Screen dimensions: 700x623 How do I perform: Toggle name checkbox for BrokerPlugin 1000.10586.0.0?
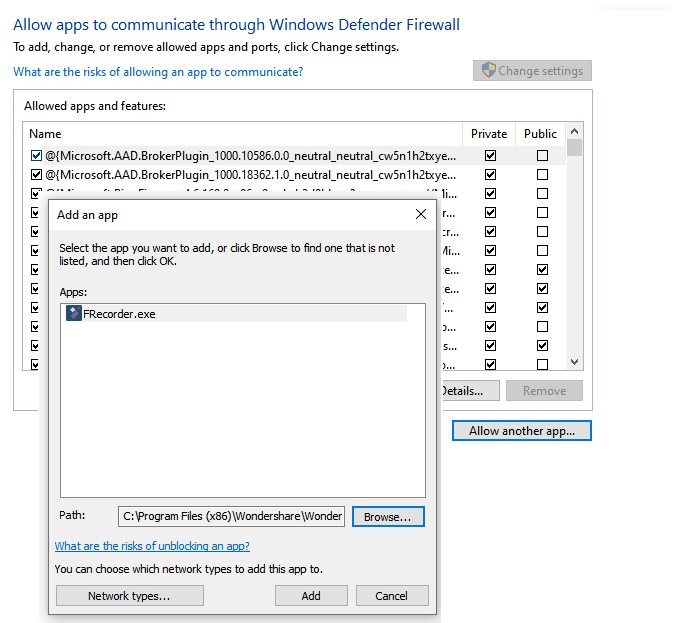coord(36,155)
